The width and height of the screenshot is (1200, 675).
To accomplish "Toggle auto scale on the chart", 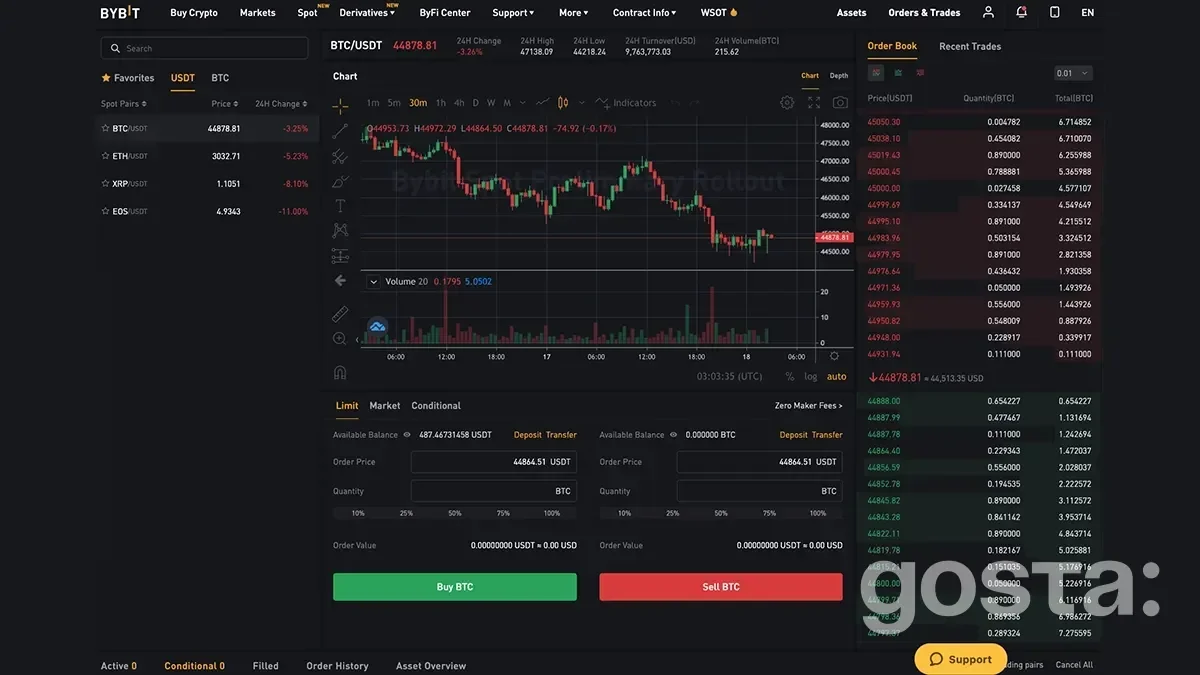I will [836, 376].
